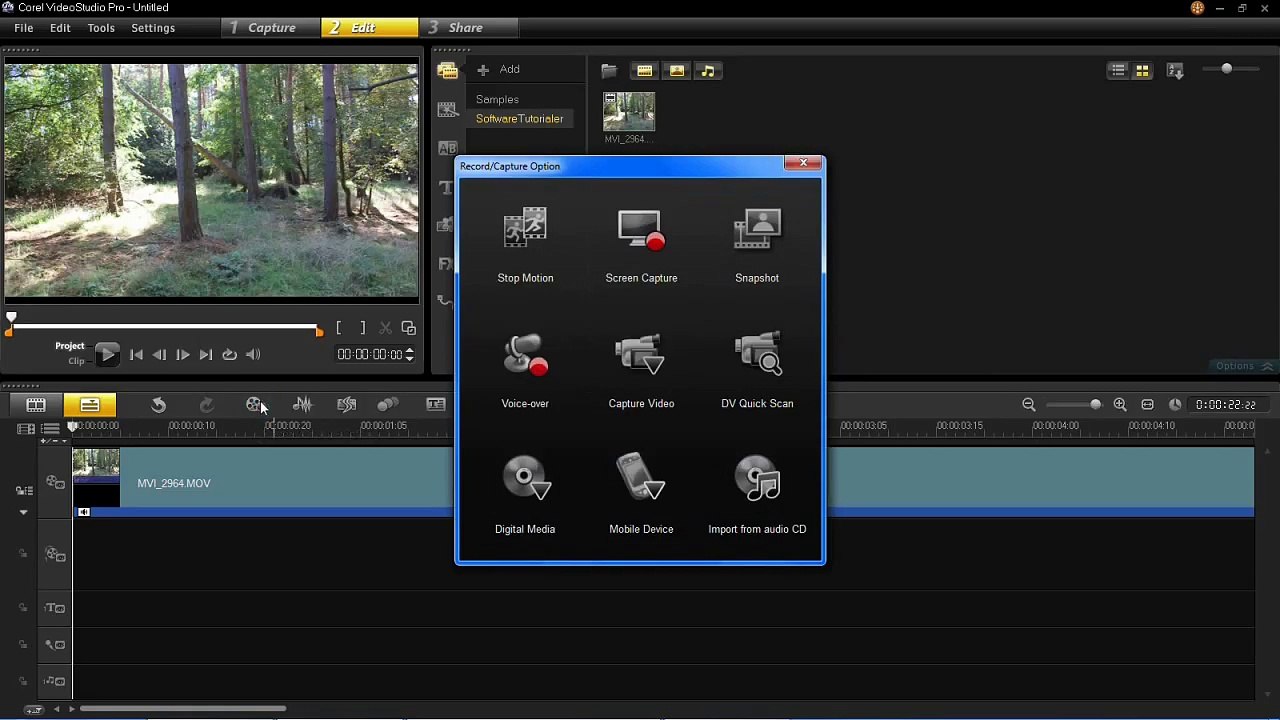The height and width of the screenshot is (720, 1280).
Task: Open the Settings menu
Action: pos(153,28)
